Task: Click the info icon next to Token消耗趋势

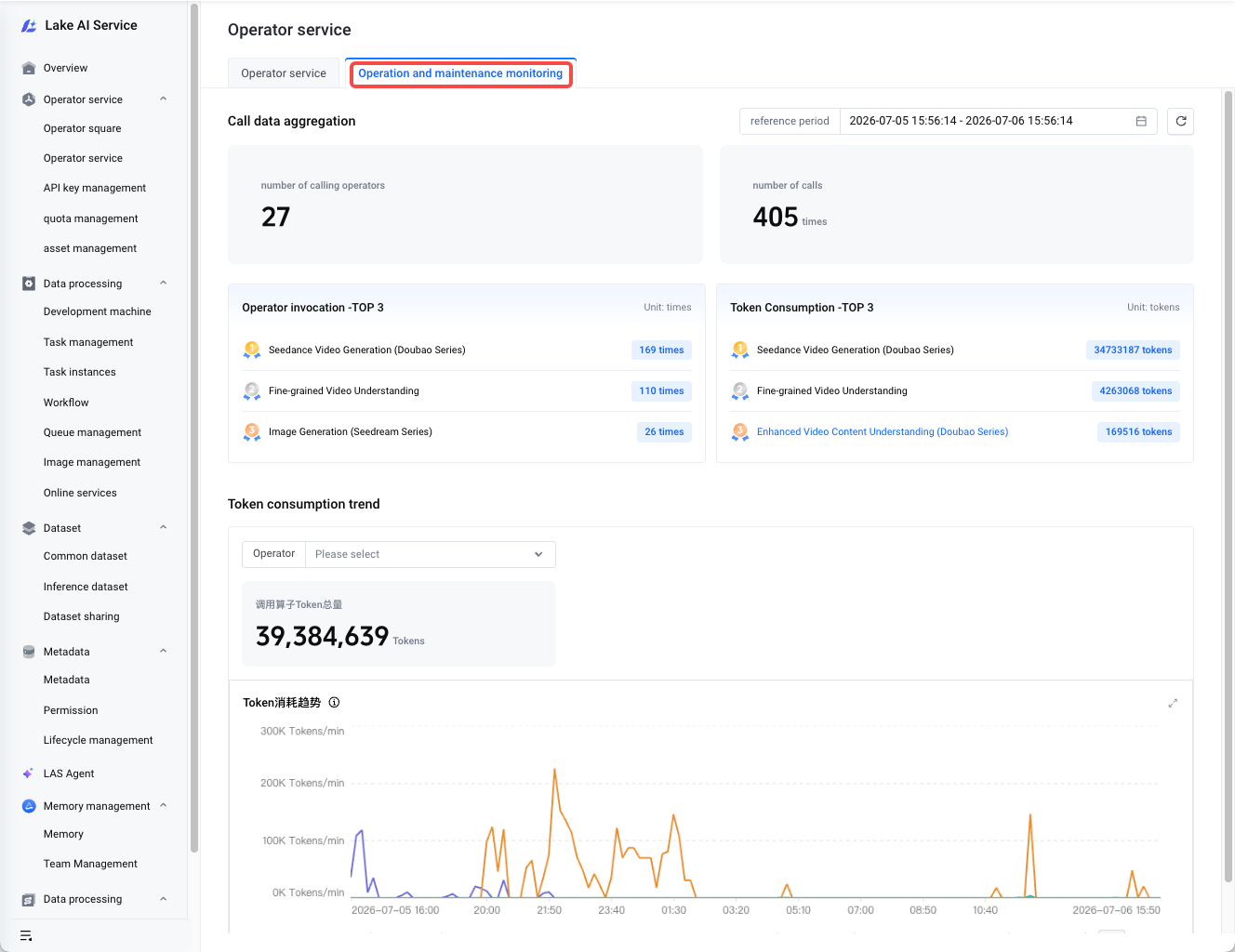Action: (334, 703)
